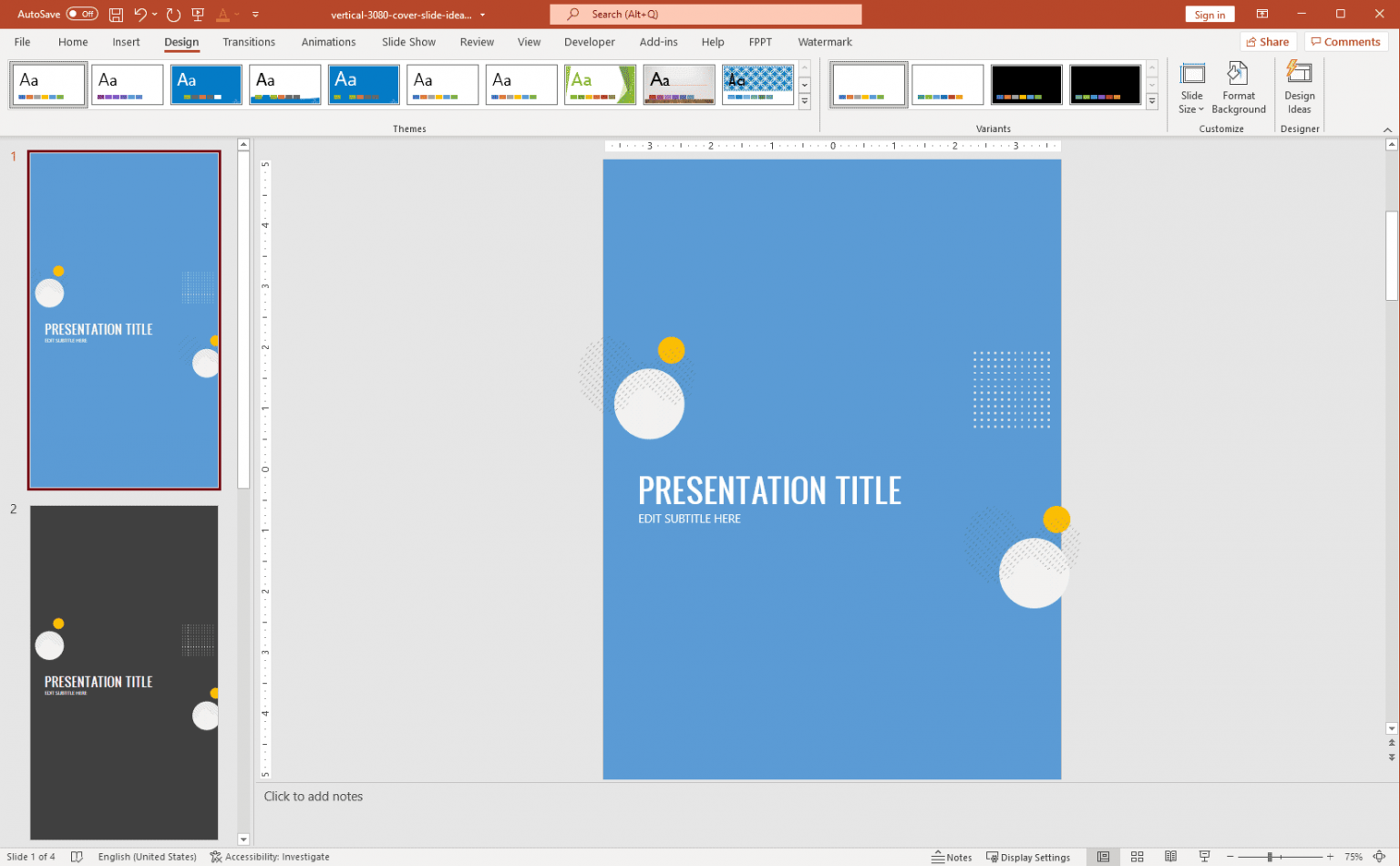The height and width of the screenshot is (866, 1400).
Task: Switch to the Transitions ribbon tab
Action: [x=249, y=42]
